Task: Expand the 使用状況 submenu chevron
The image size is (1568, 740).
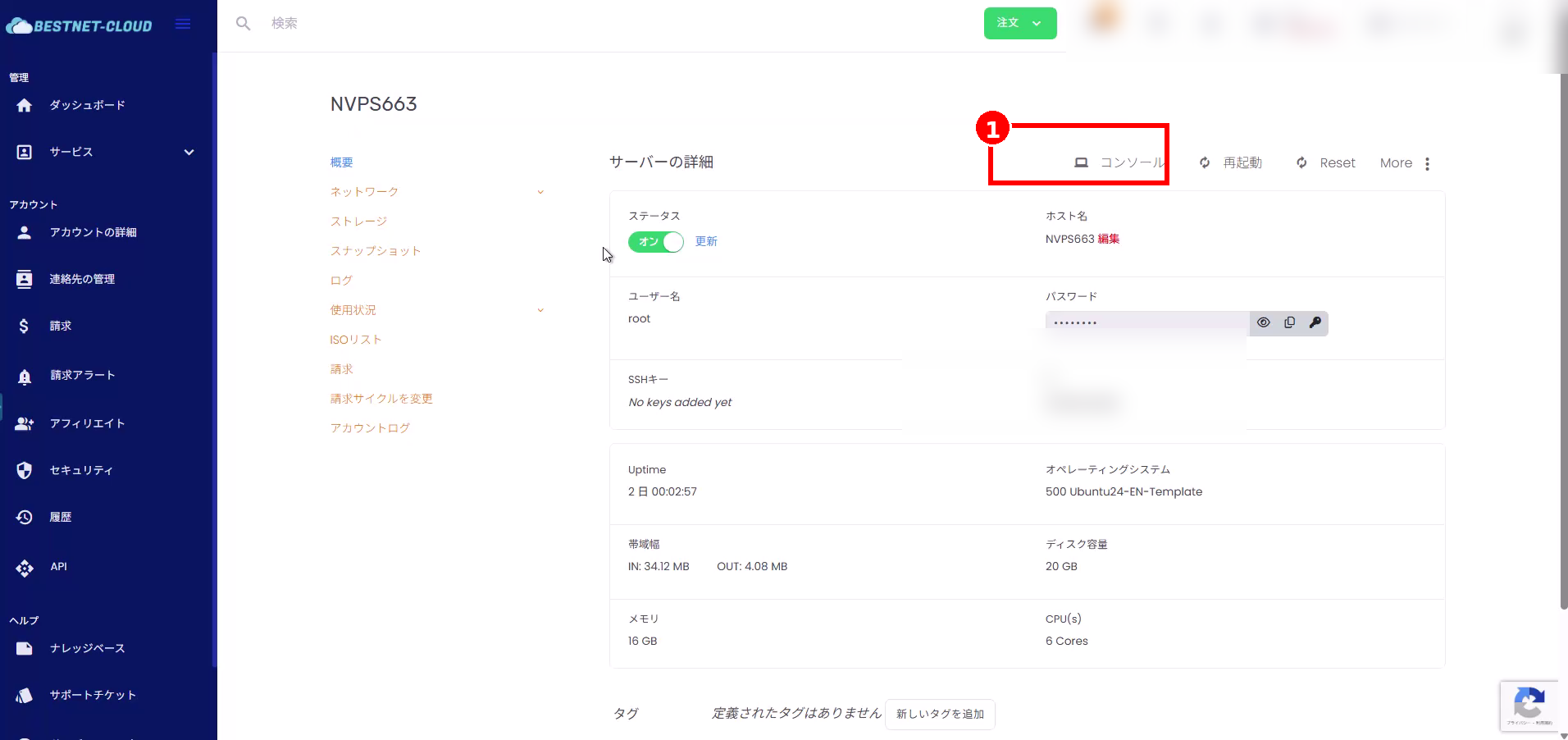Action: [540, 310]
